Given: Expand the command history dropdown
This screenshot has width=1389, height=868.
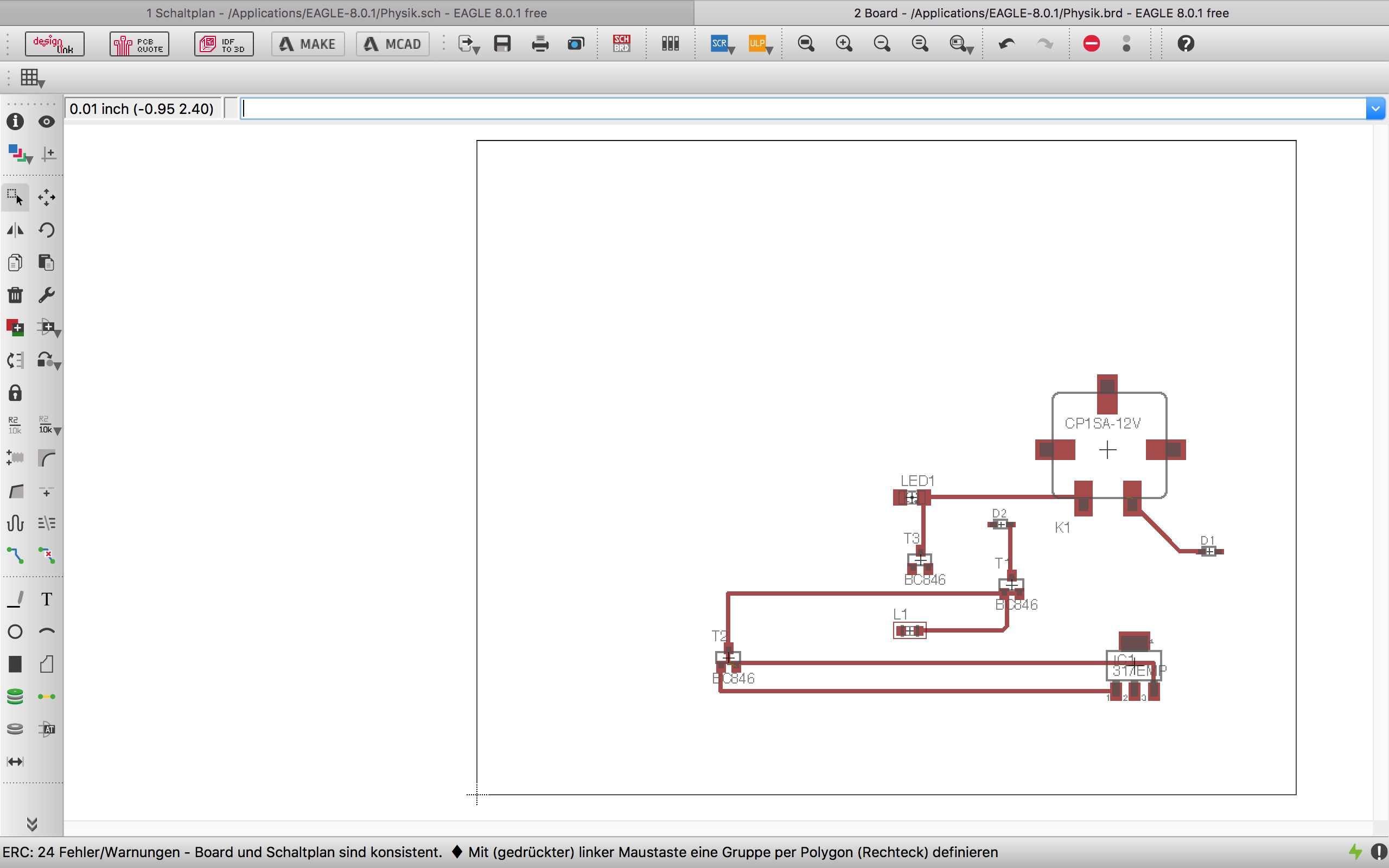Looking at the screenshot, I should tap(1375, 108).
